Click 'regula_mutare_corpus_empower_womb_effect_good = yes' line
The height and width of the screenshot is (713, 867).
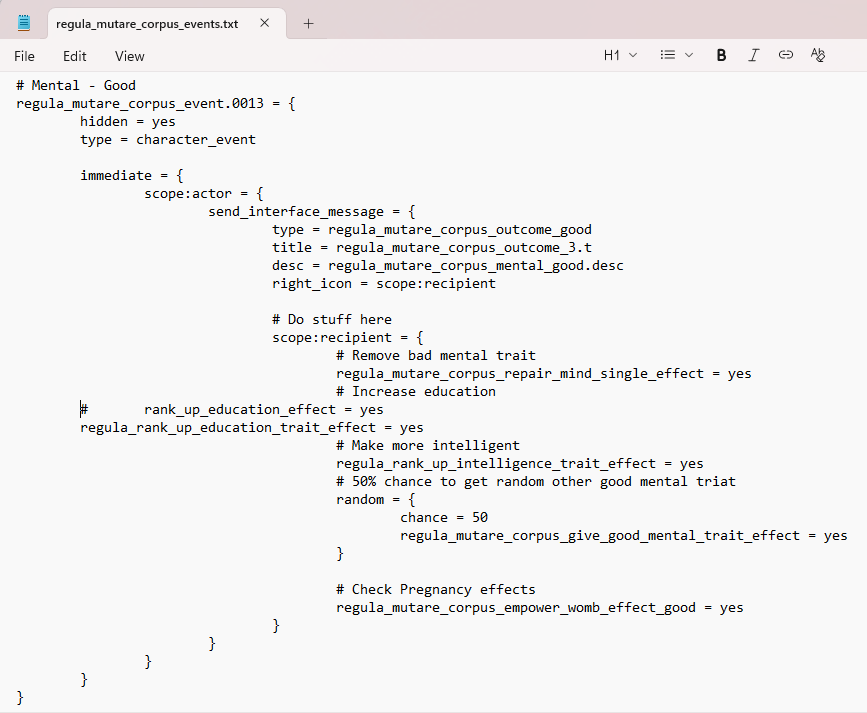pyautogui.click(x=540, y=607)
